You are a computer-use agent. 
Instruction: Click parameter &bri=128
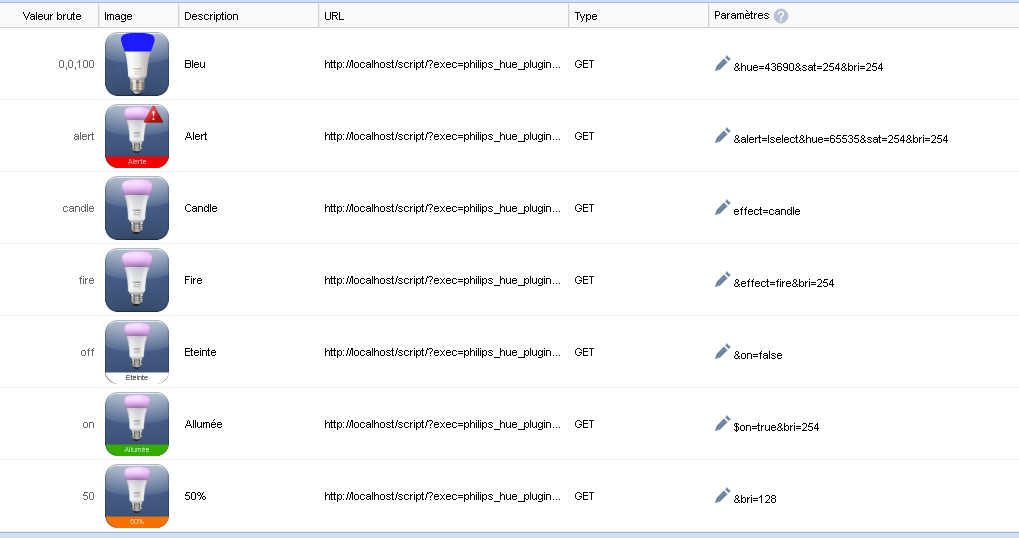(x=755, y=499)
